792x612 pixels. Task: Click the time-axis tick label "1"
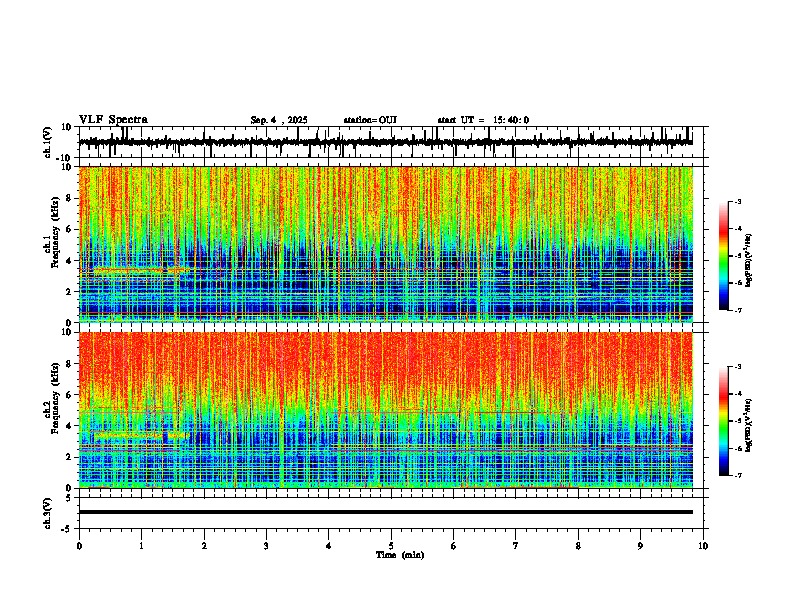click(x=141, y=546)
